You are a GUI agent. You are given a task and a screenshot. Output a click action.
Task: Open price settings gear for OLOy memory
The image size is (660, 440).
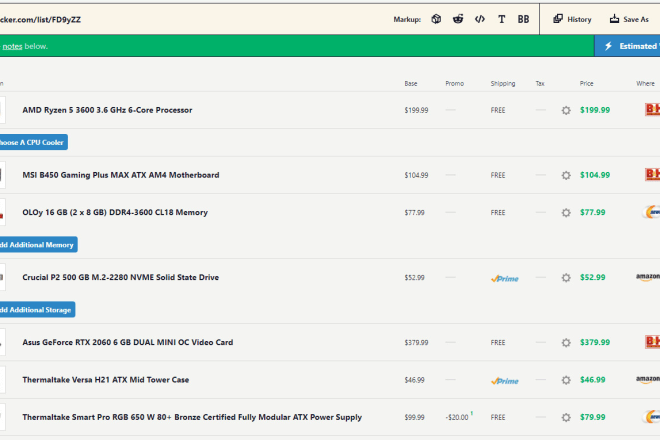pos(566,213)
